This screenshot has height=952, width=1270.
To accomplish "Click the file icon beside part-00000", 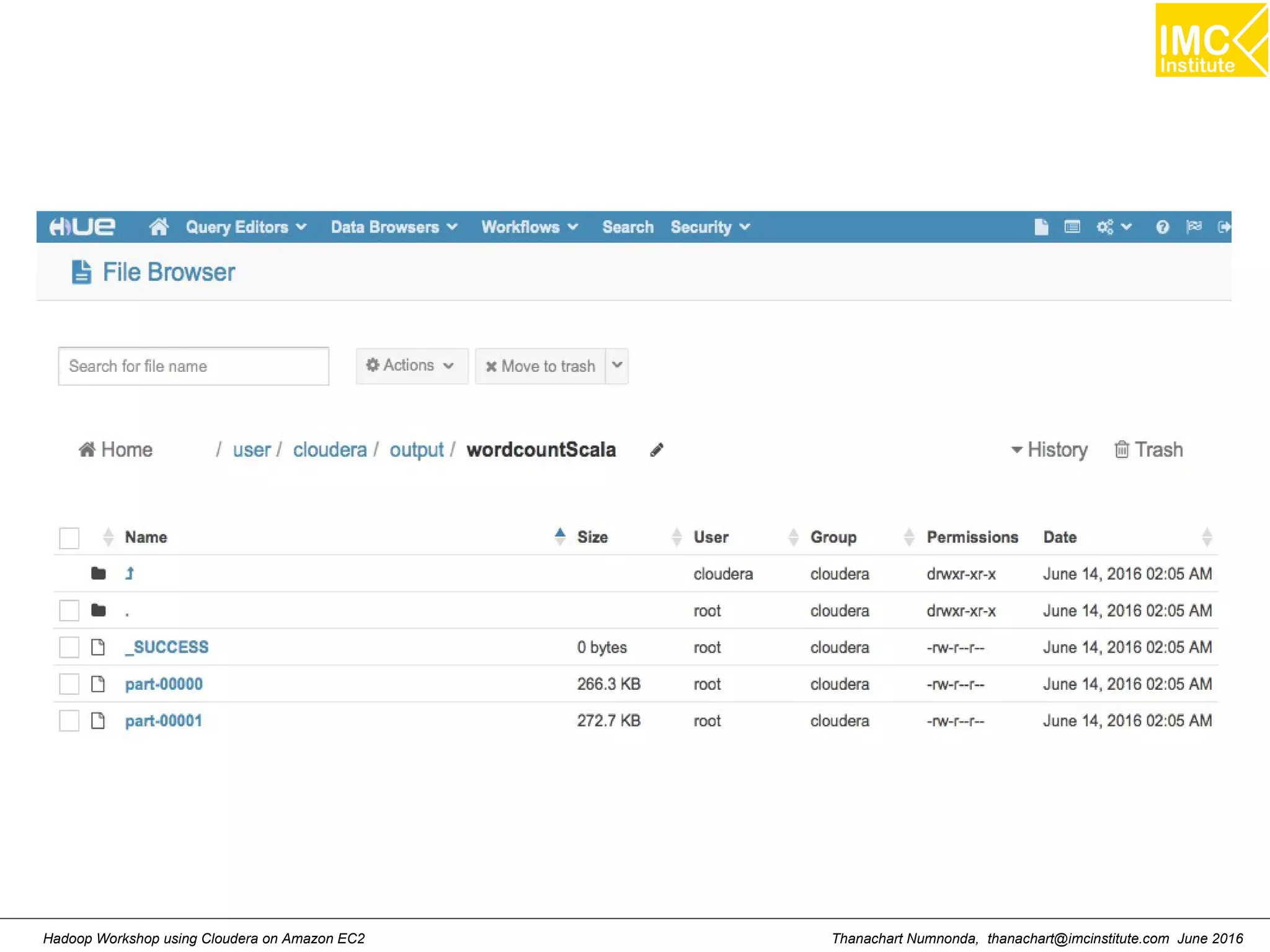I will click(x=98, y=684).
